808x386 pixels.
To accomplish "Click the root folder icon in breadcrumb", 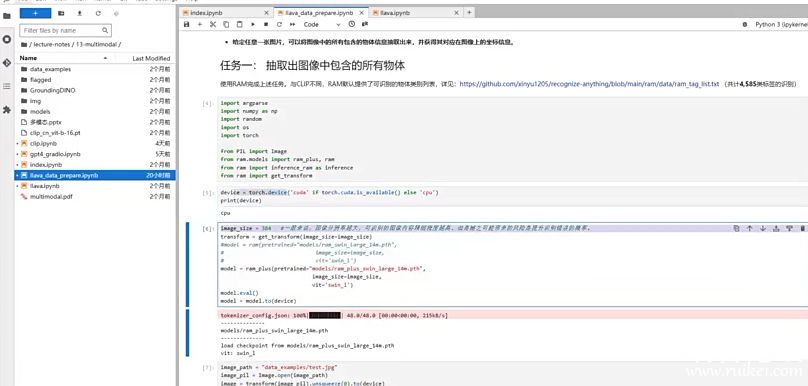I will 25,44.
